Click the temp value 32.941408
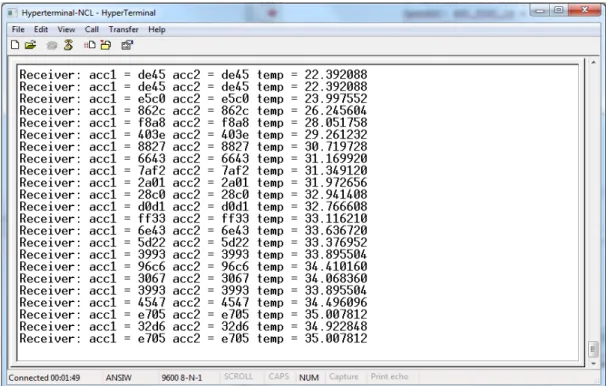This screenshot has height=386, width=606. point(335,194)
